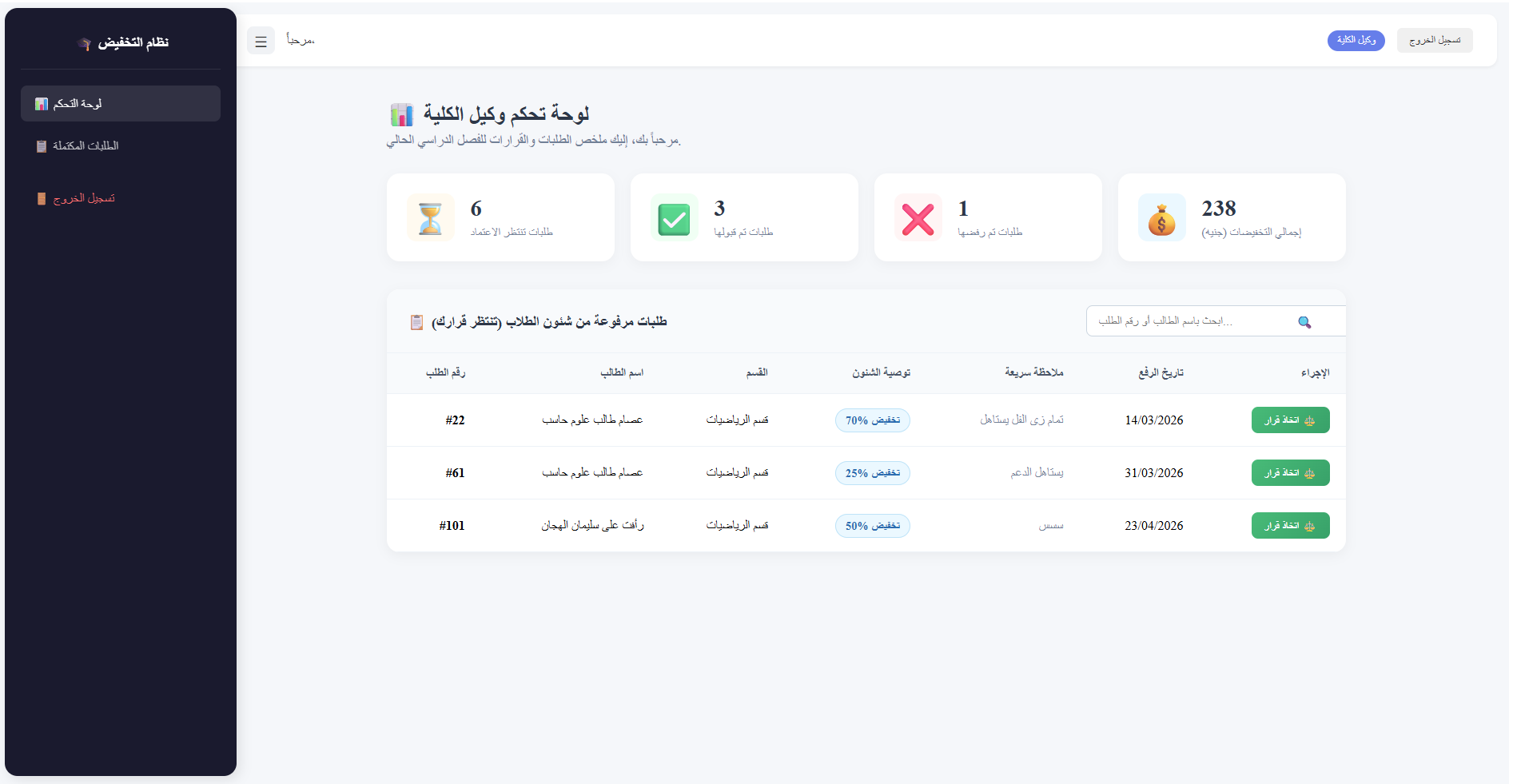Click the money bag icon on total discounts card
The width and height of the screenshot is (1513, 784).
(1161, 217)
